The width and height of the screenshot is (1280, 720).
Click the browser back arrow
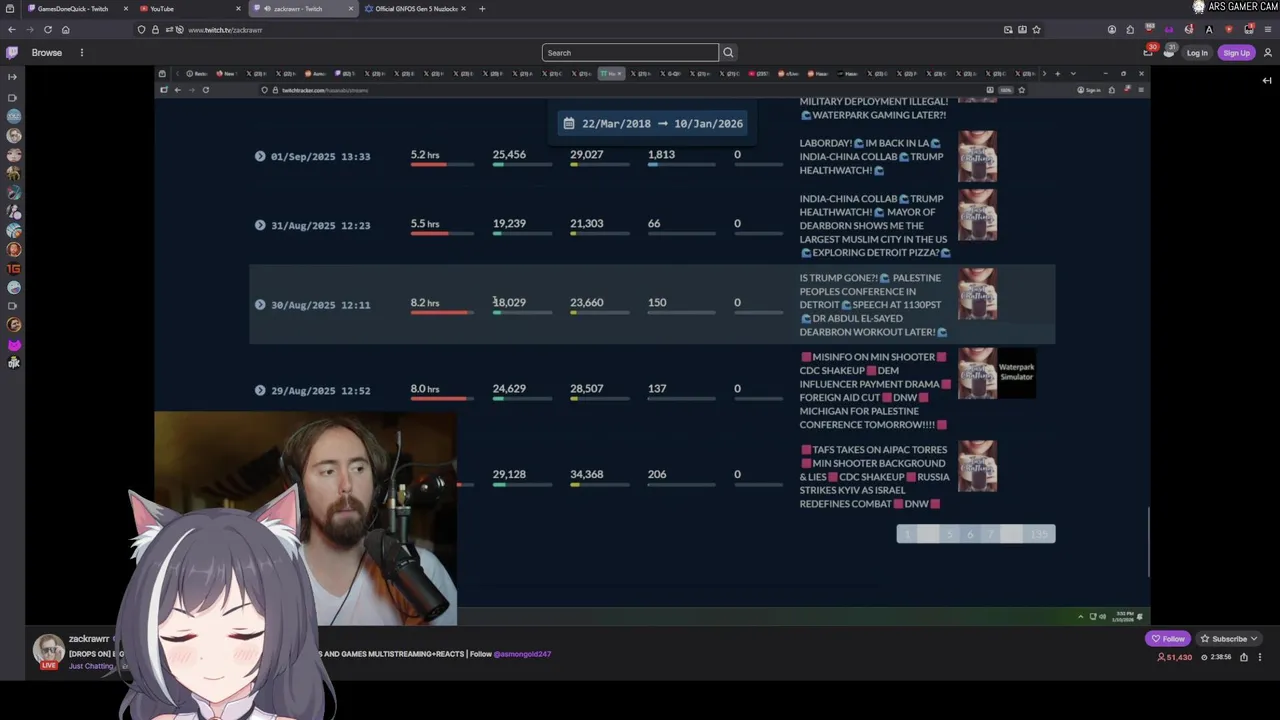point(11,30)
